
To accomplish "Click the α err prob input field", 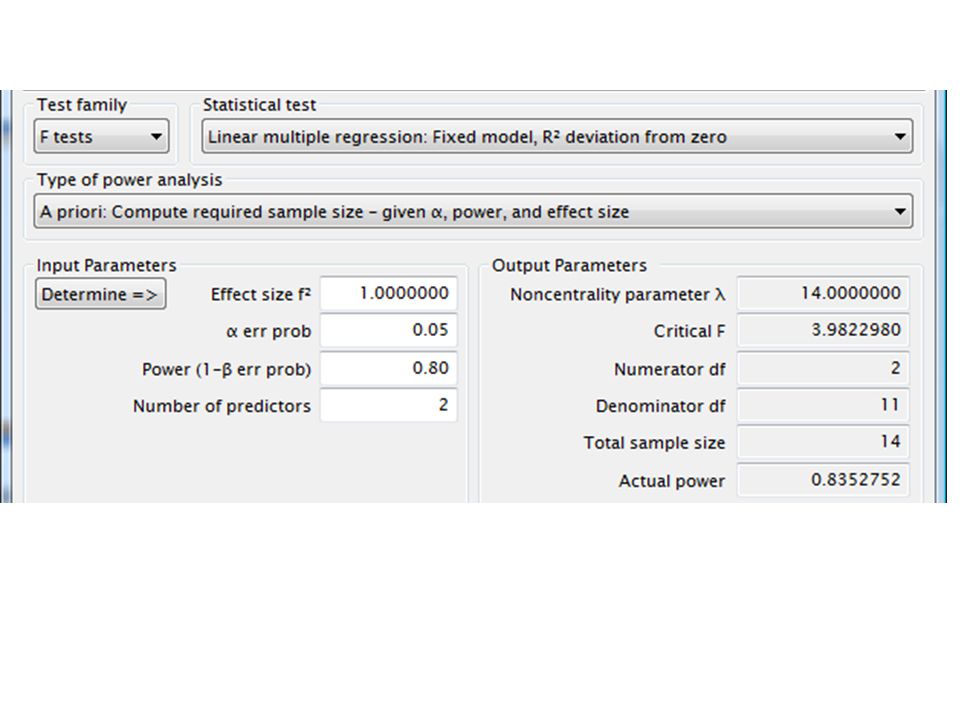I will click(x=389, y=330).
